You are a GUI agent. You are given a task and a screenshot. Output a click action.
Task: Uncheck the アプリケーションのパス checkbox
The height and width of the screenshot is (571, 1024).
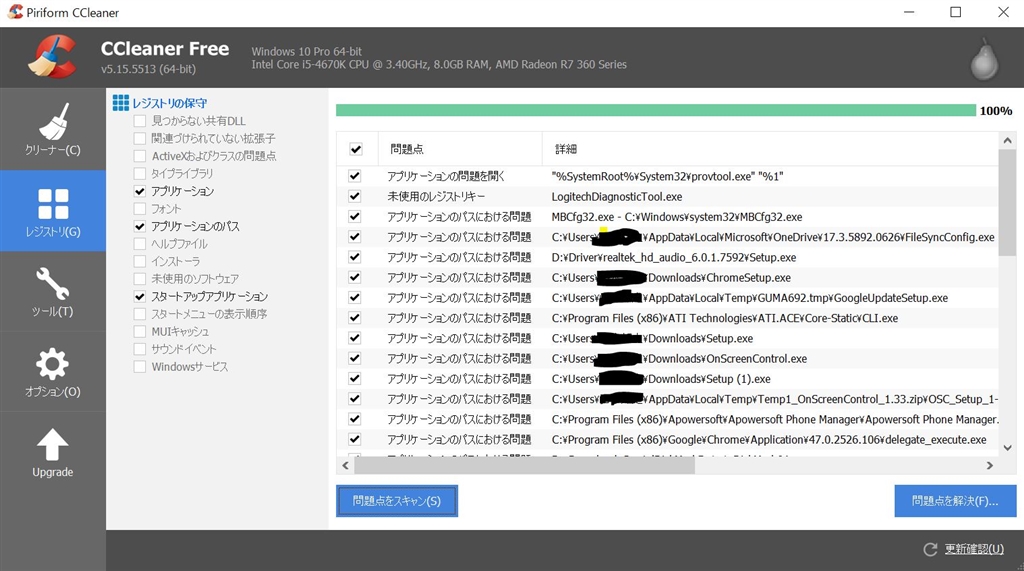[x=140, y=227]
